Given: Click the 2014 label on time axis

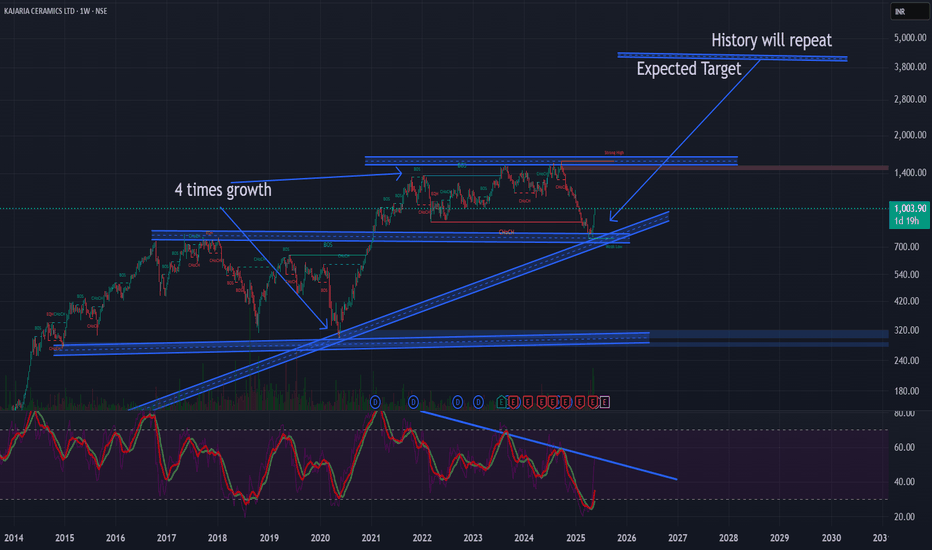Looking at the screenshot, I should point(14,538).
